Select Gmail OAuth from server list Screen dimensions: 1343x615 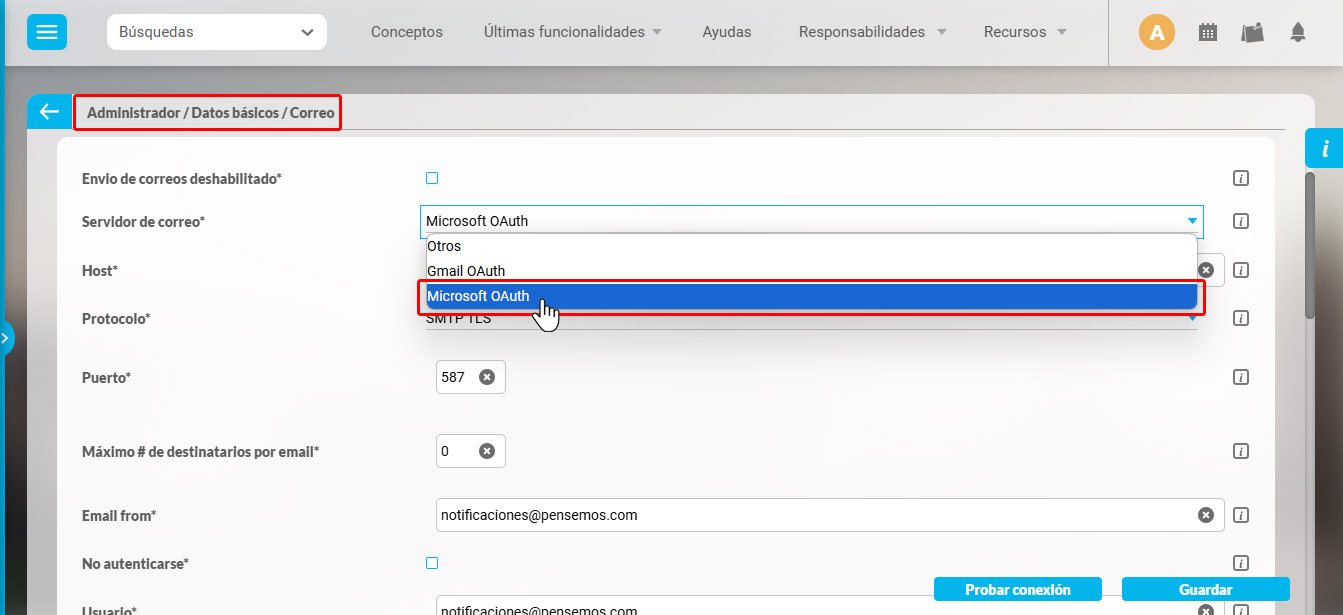click(466, 271)
